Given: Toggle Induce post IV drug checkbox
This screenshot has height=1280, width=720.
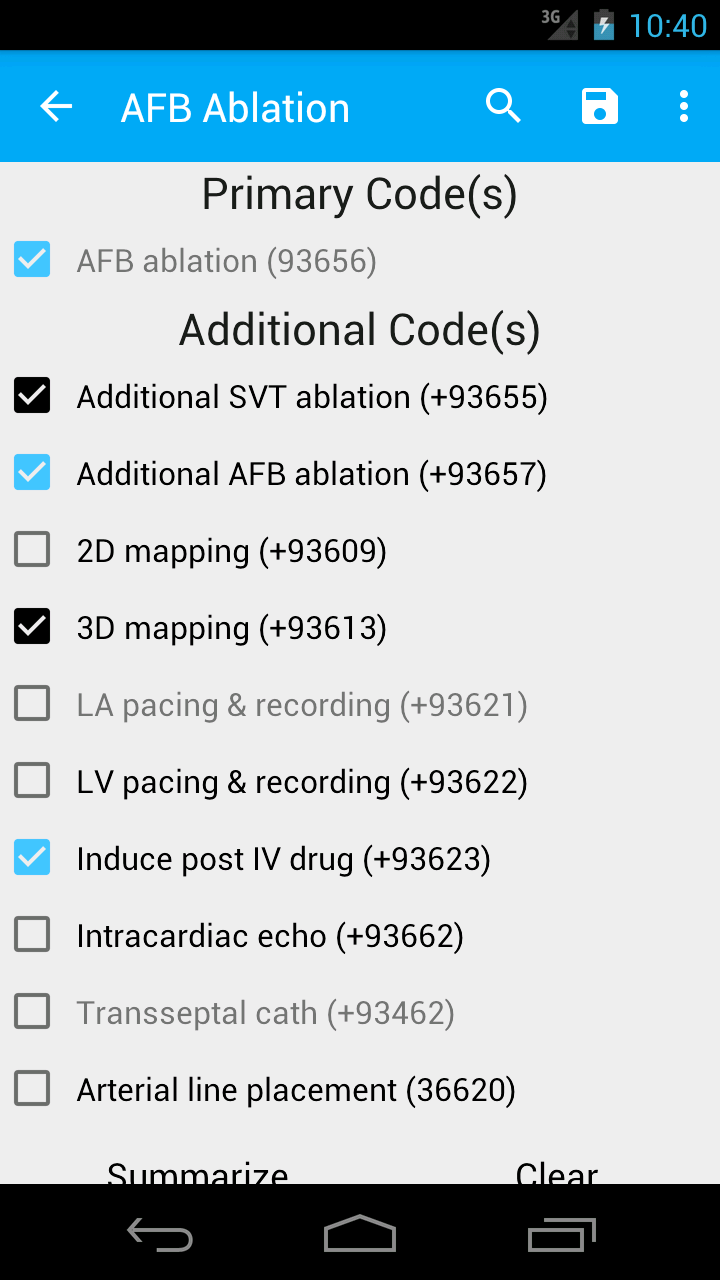Looking at the screenshot, I should [32, 858].
